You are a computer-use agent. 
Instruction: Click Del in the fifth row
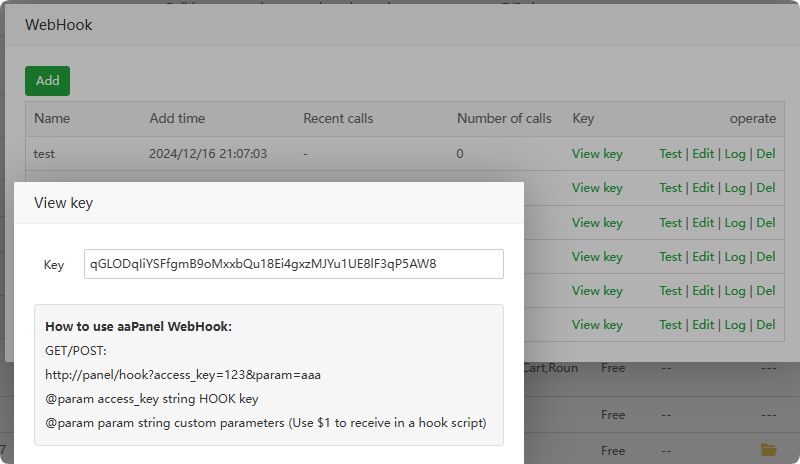click(766, 291)
